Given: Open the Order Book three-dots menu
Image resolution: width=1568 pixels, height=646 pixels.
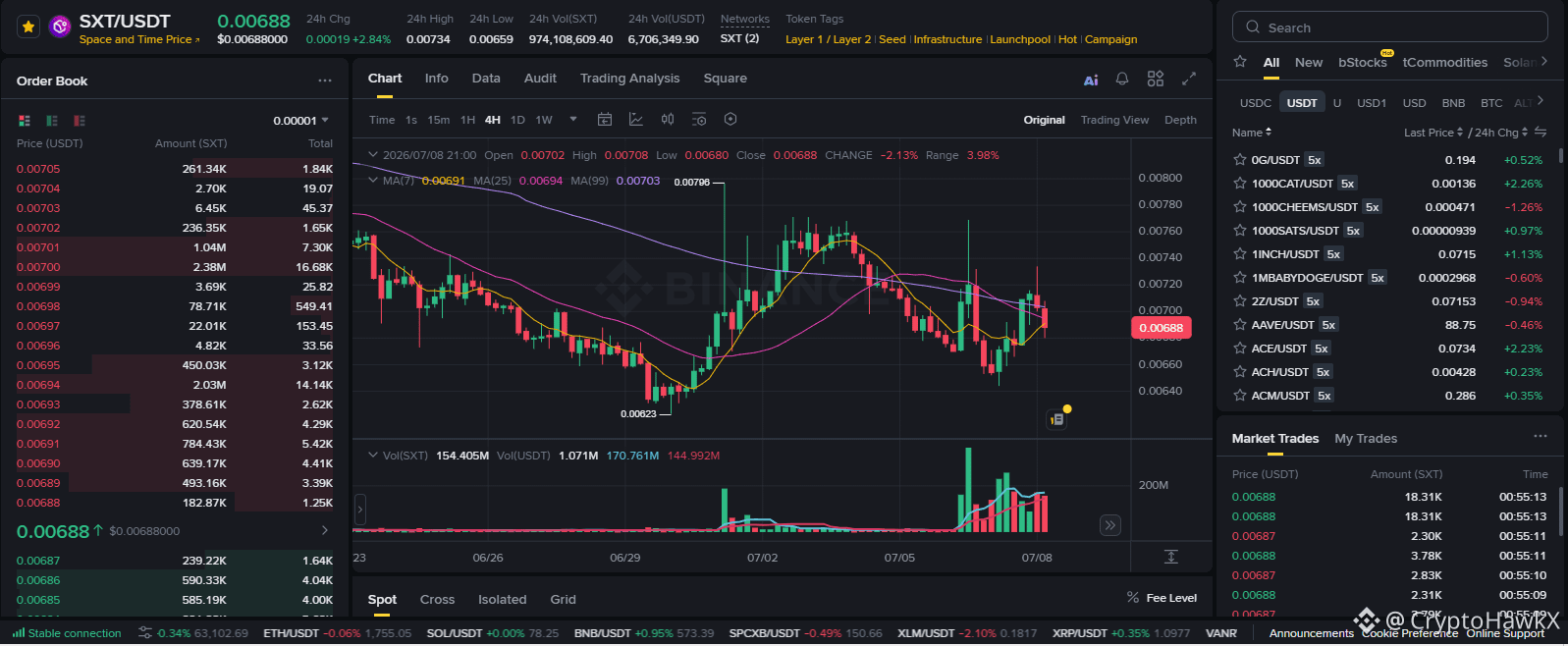Looking at the screenshot, I should [325, 81].
